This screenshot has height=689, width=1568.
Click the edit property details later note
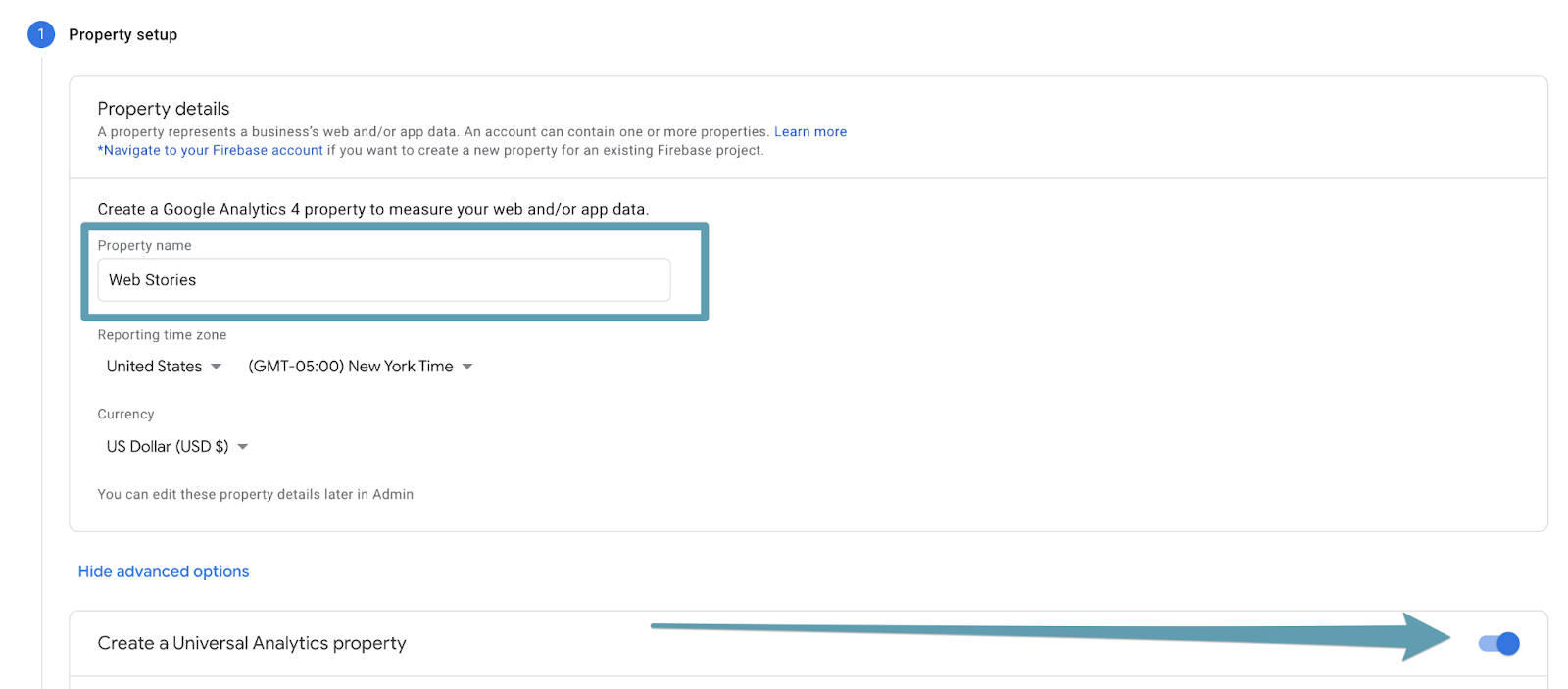[x=255, y=494]
